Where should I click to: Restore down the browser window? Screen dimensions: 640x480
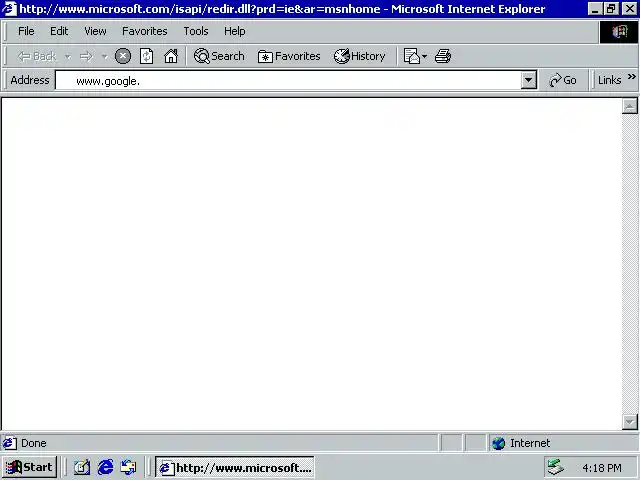(x=611, y=9)
